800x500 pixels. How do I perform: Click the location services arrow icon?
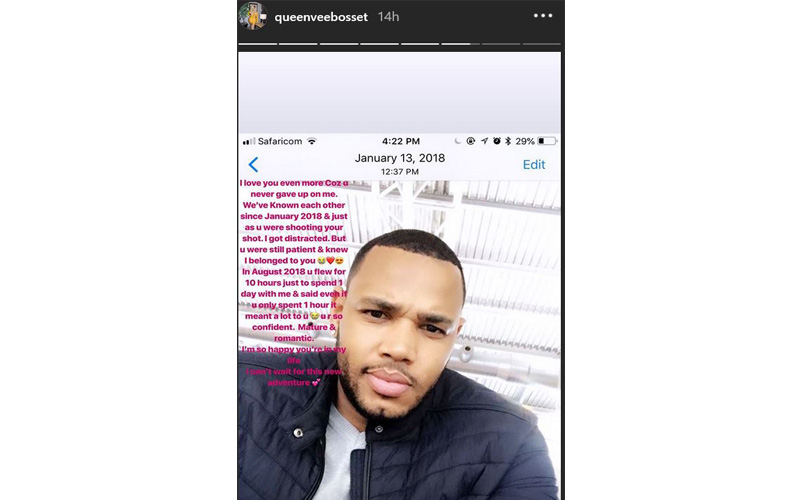point(484,141)
